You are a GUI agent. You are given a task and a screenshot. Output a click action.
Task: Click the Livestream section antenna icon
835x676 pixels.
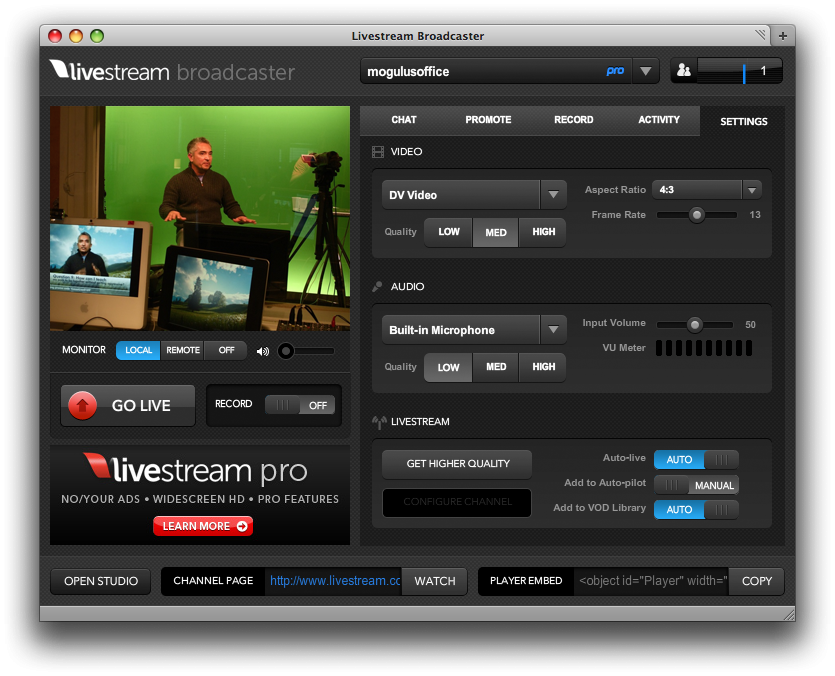pyautogui.click(x=378, y=422)
